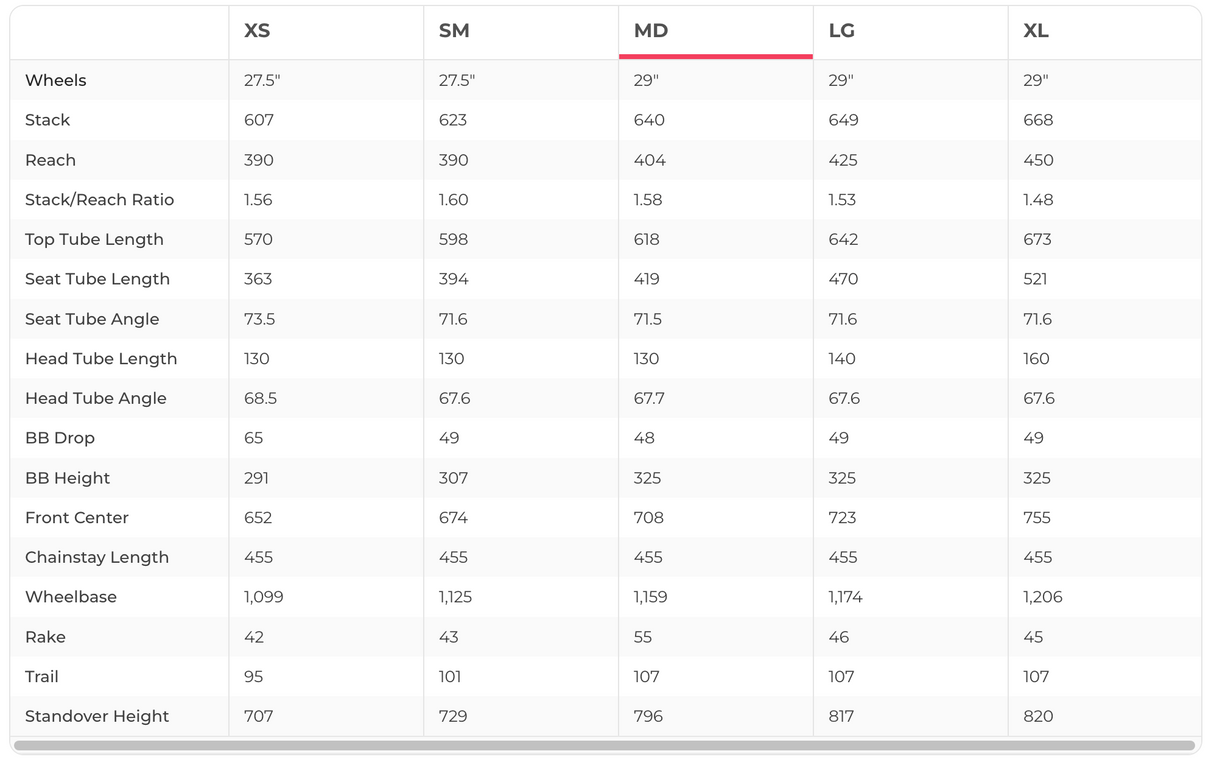Screen dimensions: 1214x765
Task: Select the SM size column header
Action: pyautogui.click(x=454, y=31)
